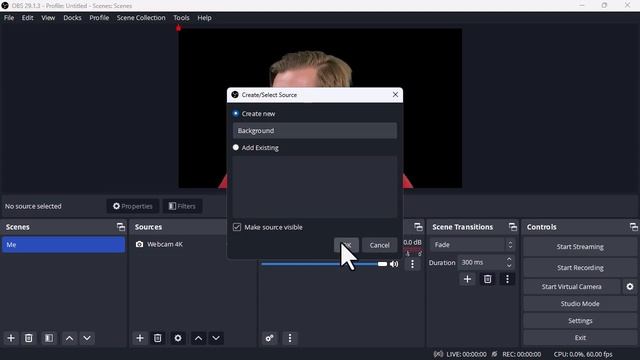This screenshot has height=360, width=640.
Task: Open advanced audio properties gears icon
Action: pyautogui.click(x=270, y=338)
